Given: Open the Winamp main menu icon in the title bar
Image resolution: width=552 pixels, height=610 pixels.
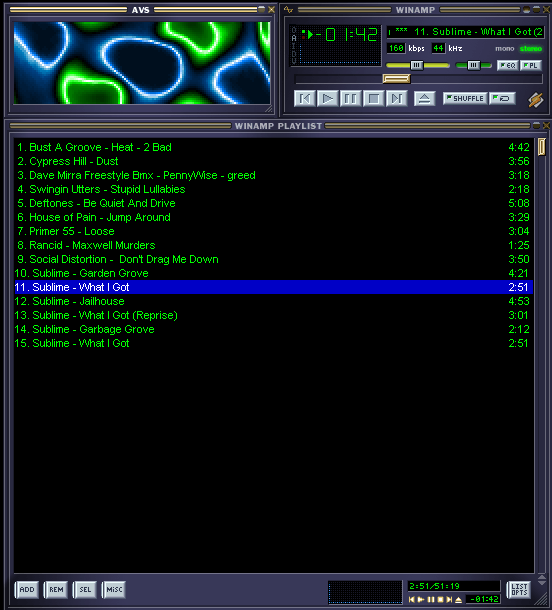Looking at the screenshot, I should (x=288, y=9).
